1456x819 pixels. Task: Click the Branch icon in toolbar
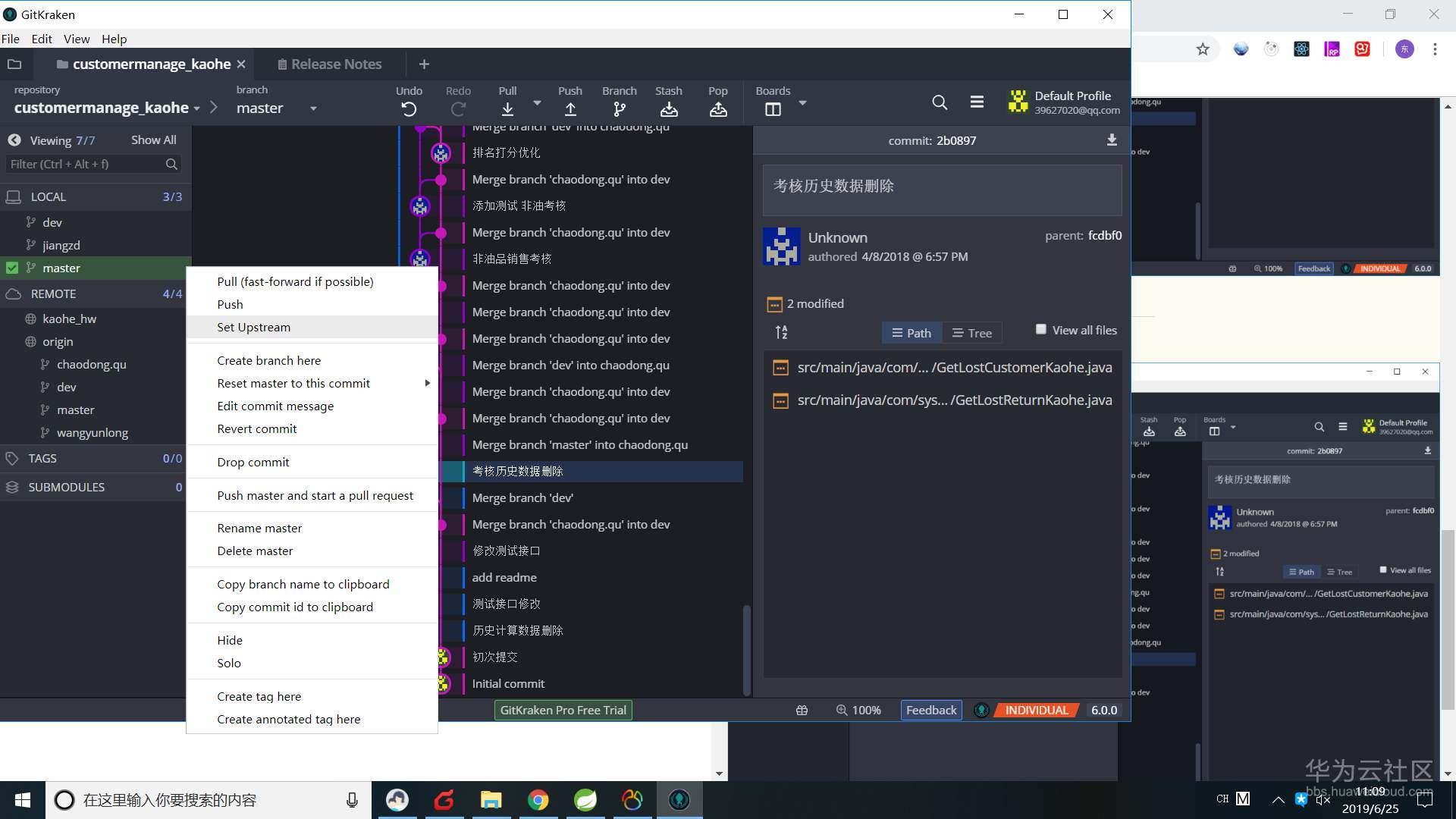(620, 109)
